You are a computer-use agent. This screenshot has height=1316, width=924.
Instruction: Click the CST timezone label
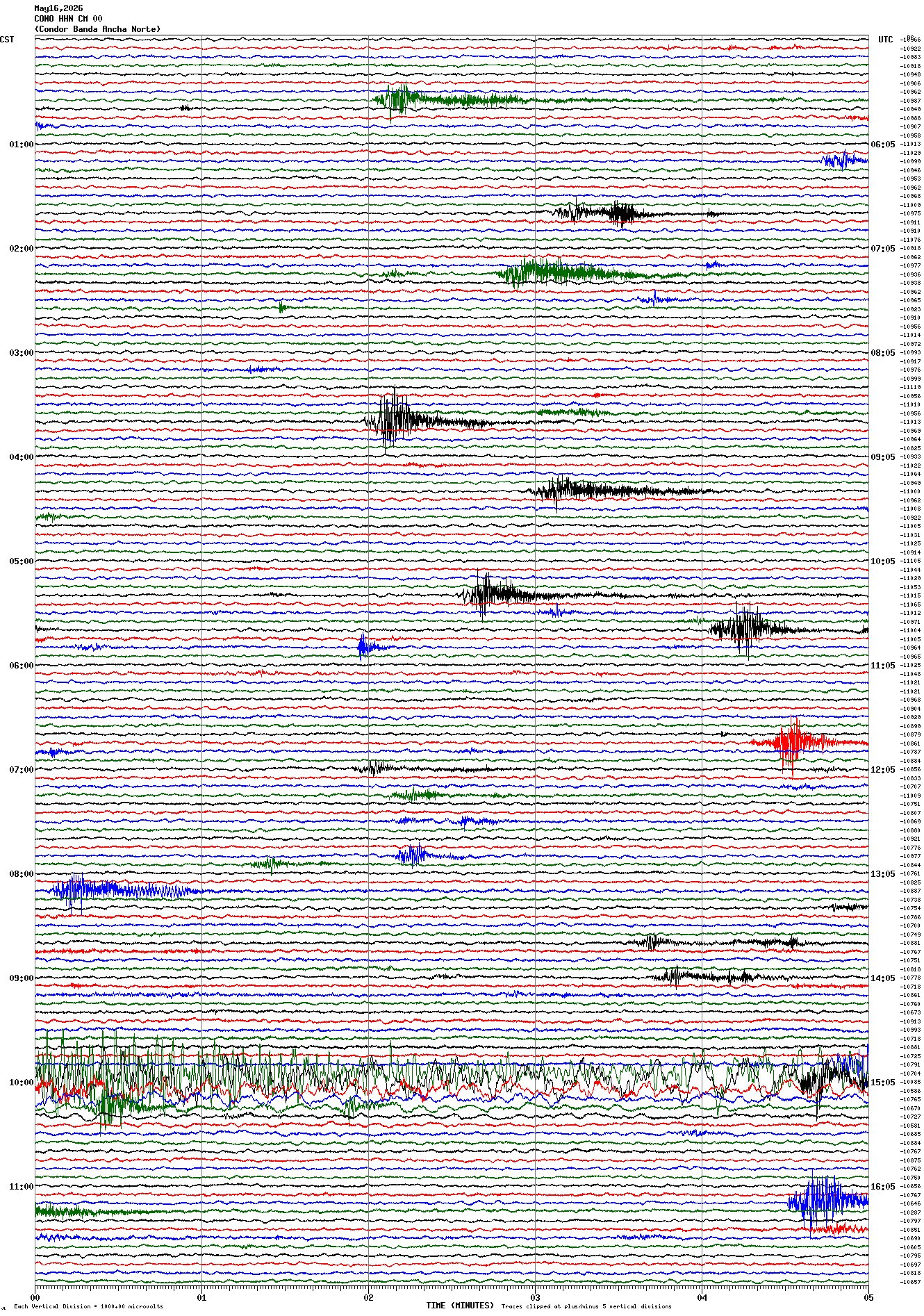(x=7, y=40)
